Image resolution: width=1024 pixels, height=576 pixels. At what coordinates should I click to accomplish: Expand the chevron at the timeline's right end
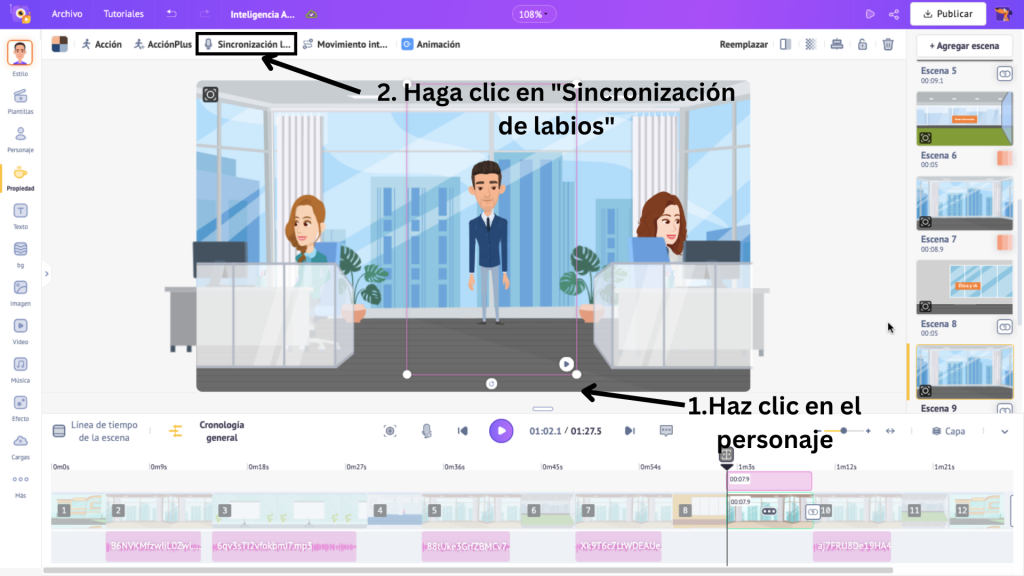(1004, 431)
